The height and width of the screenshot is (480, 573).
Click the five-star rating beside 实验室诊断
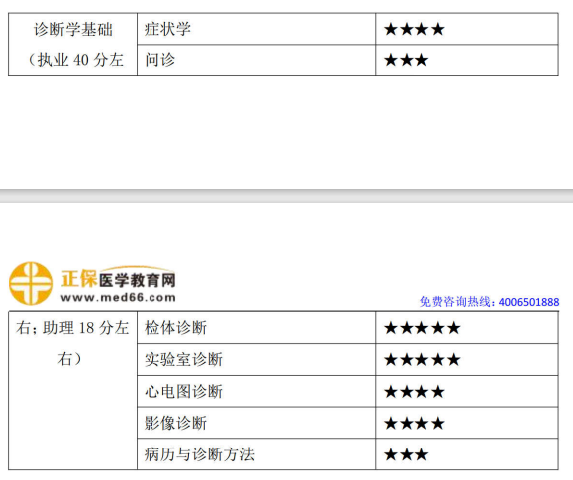click(422, 360)
